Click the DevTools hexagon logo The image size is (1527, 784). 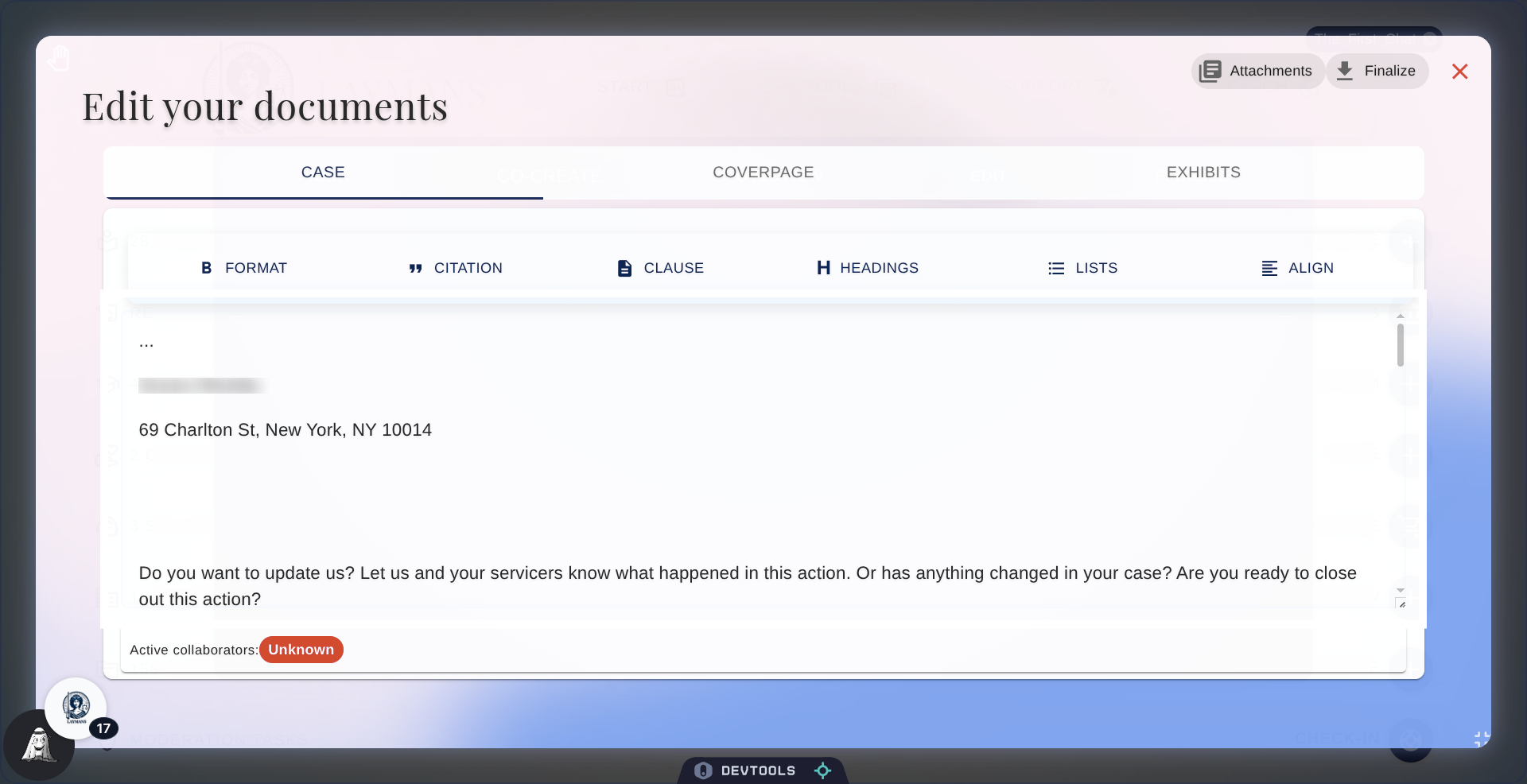(x=703, y=770)
